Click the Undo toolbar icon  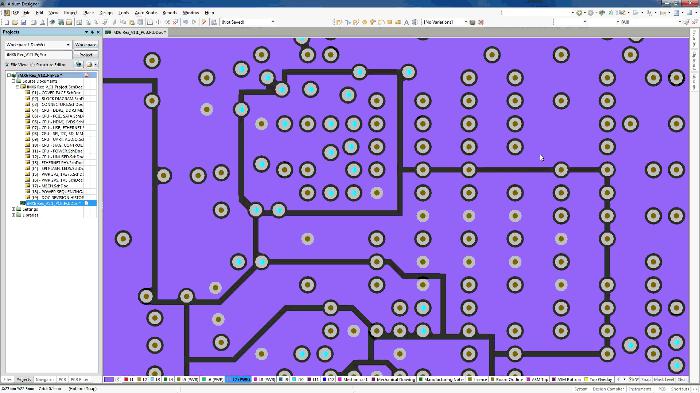click(185, 22)
